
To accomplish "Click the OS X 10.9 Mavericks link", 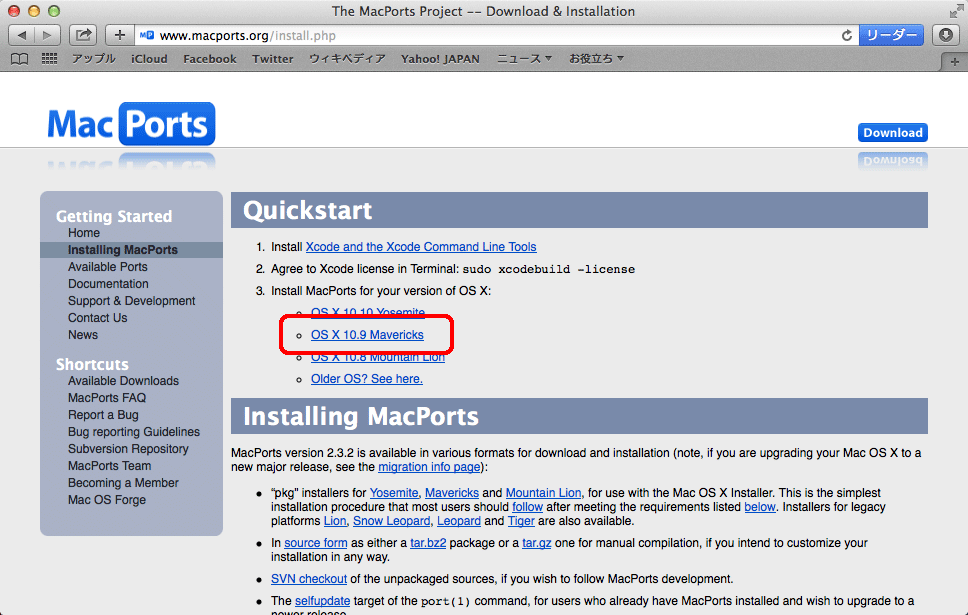I will point(367,335).
